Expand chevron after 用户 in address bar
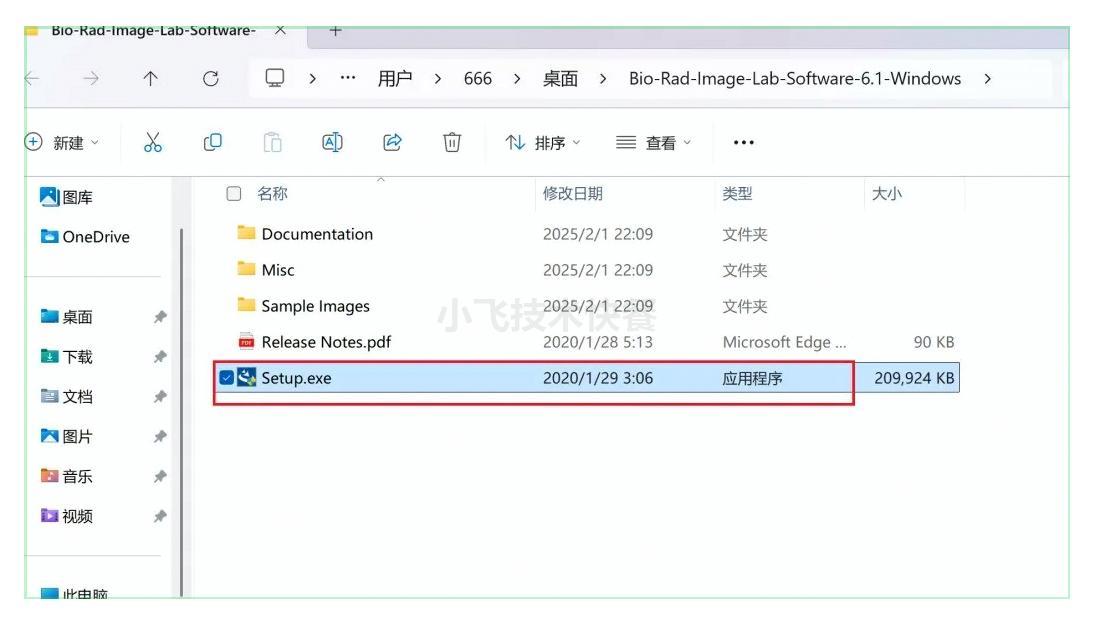Image resolution: width=1094 pixels, height=626 pixels. pos(437,79)
